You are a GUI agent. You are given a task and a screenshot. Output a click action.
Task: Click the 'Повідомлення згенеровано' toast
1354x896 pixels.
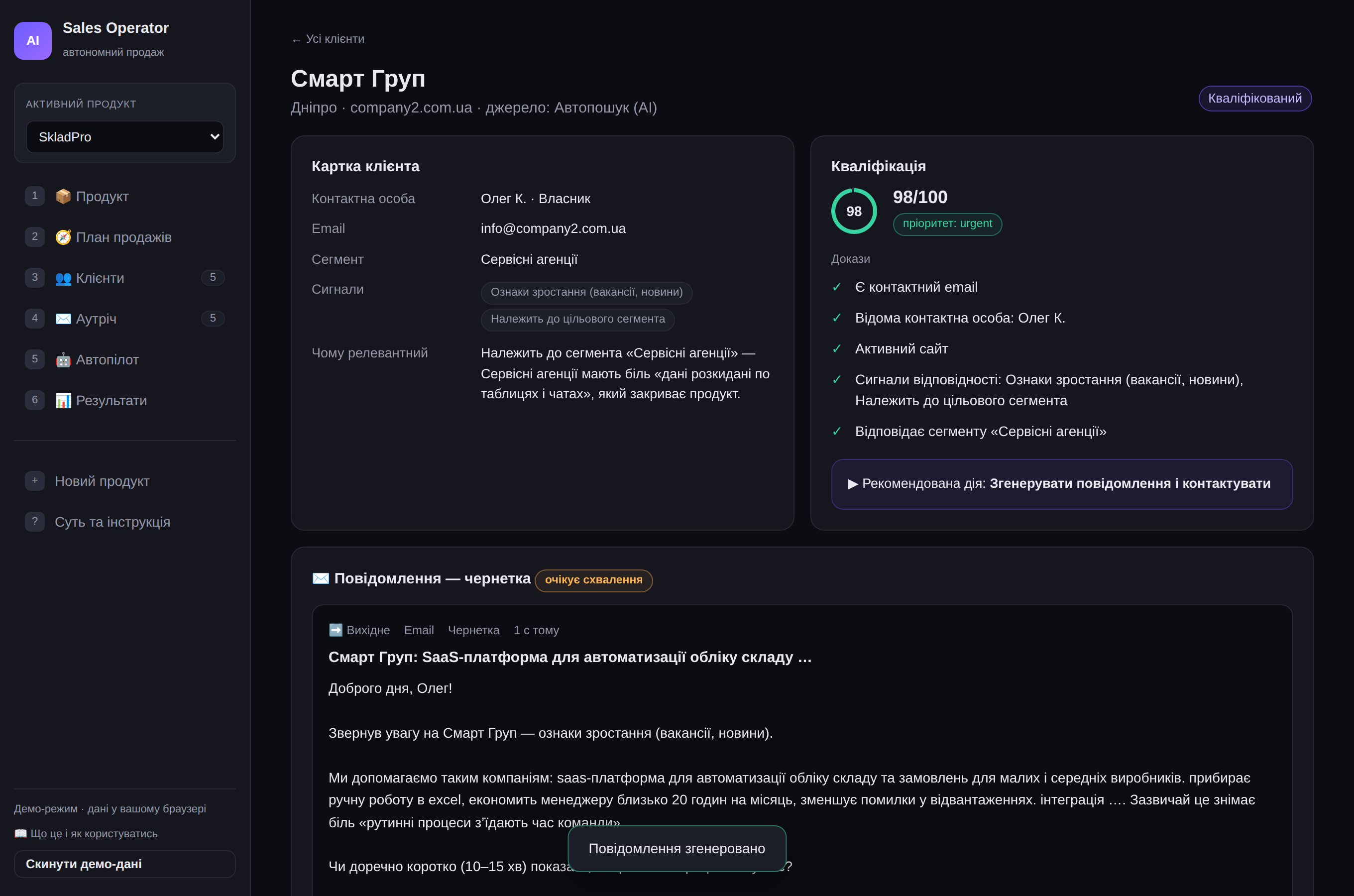pyautogui.click(x=677, y=849)
